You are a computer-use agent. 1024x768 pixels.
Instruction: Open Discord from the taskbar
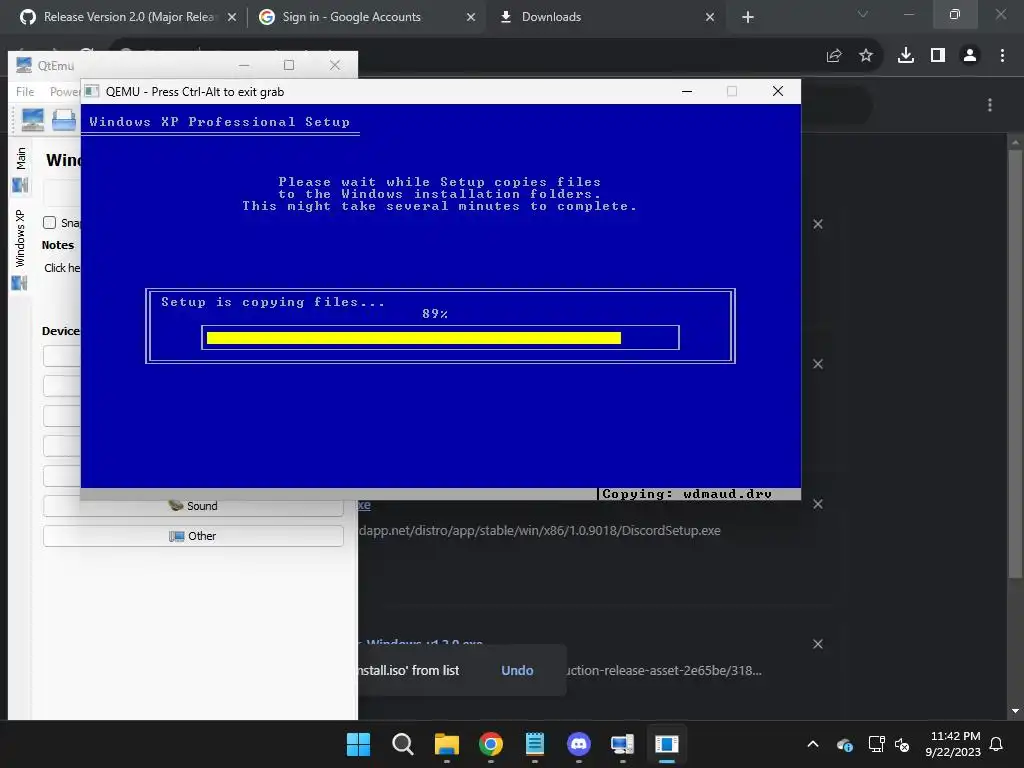[579, 744]
